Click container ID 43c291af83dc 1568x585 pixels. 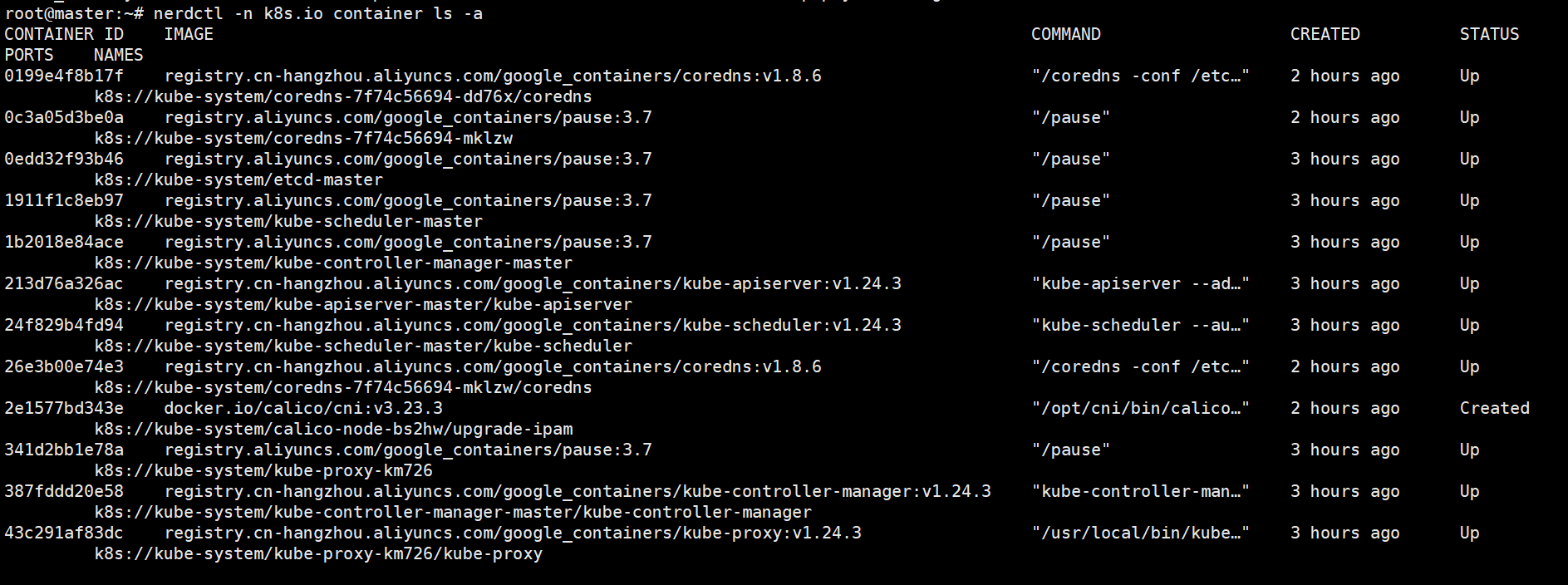point(64,533)
